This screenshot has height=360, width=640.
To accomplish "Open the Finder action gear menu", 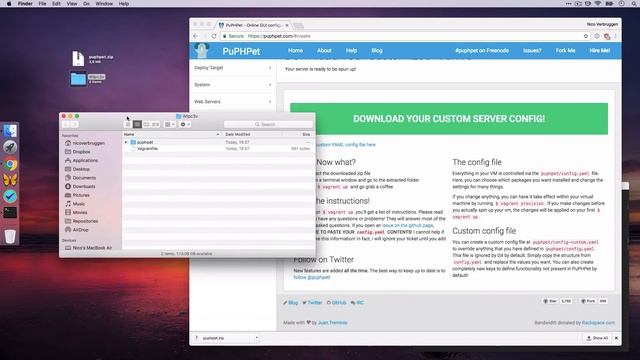I will (x=185, y=124).
